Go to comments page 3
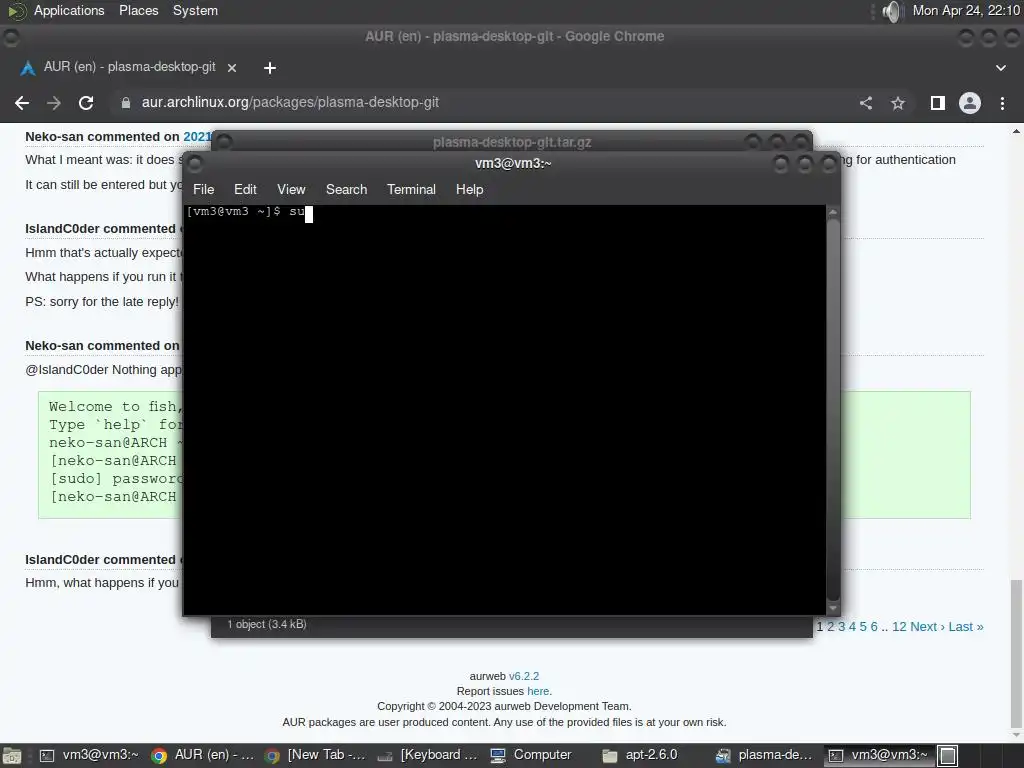This screenshot has width=1024, height=768. click(x=842, y=627)
